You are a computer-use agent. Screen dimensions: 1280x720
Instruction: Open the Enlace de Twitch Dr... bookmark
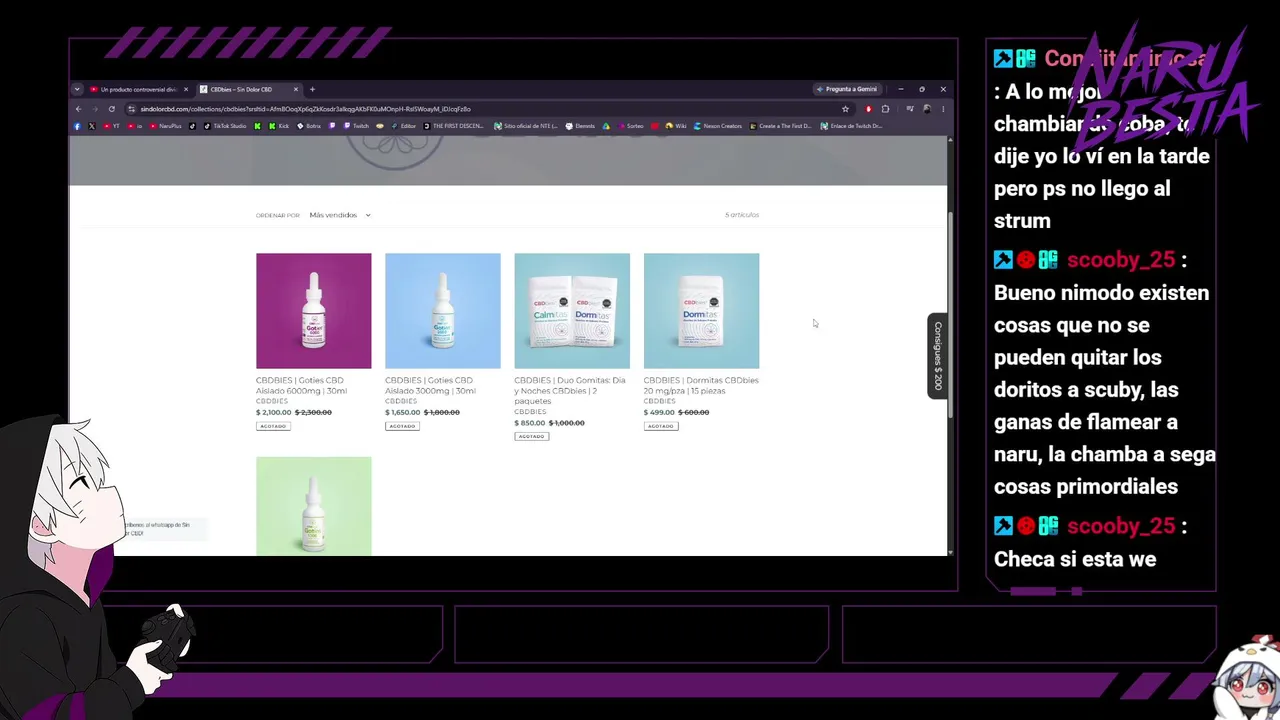coord(851,126)
